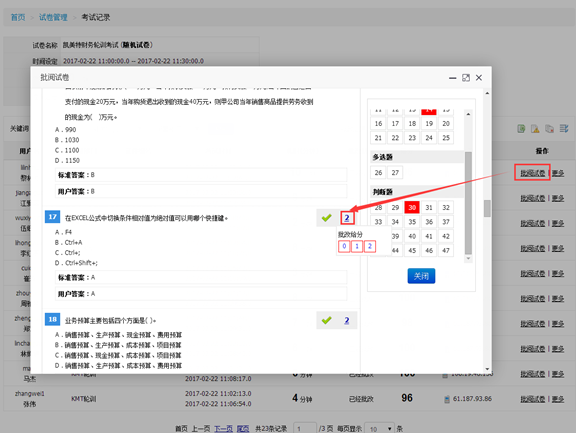This screenshot has height=433, width=576.
Task: Select red-highlighted question 30
Action: (412, 208)
